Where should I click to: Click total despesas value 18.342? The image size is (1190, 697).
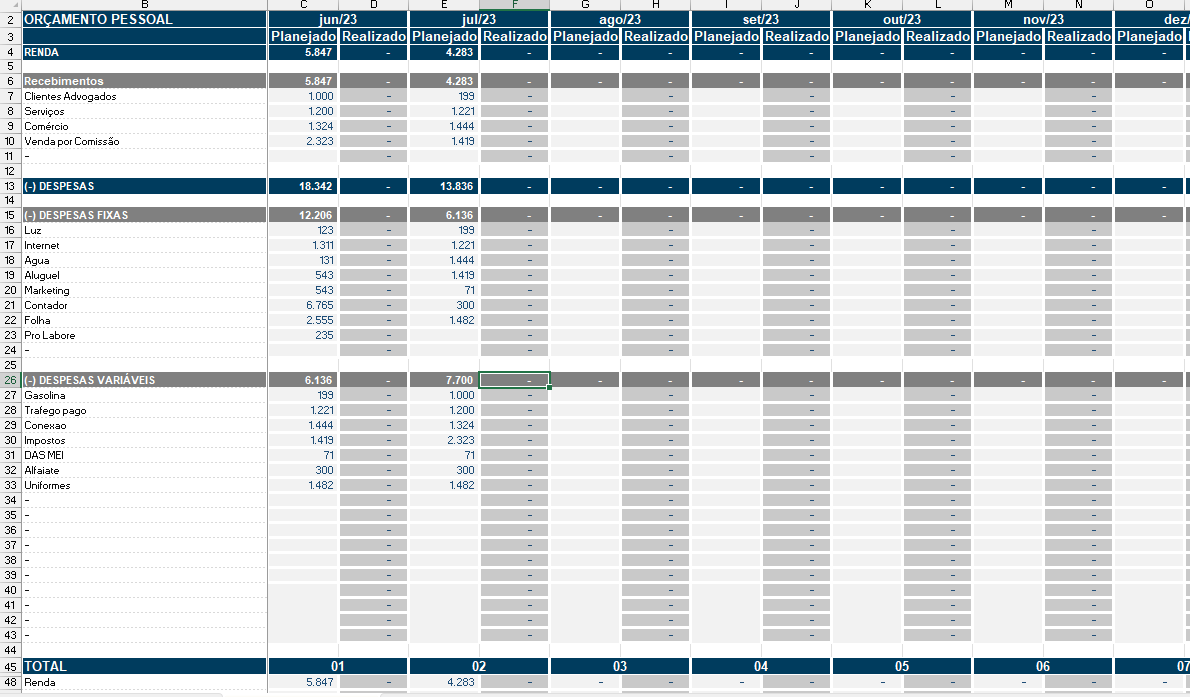(303, 186)
